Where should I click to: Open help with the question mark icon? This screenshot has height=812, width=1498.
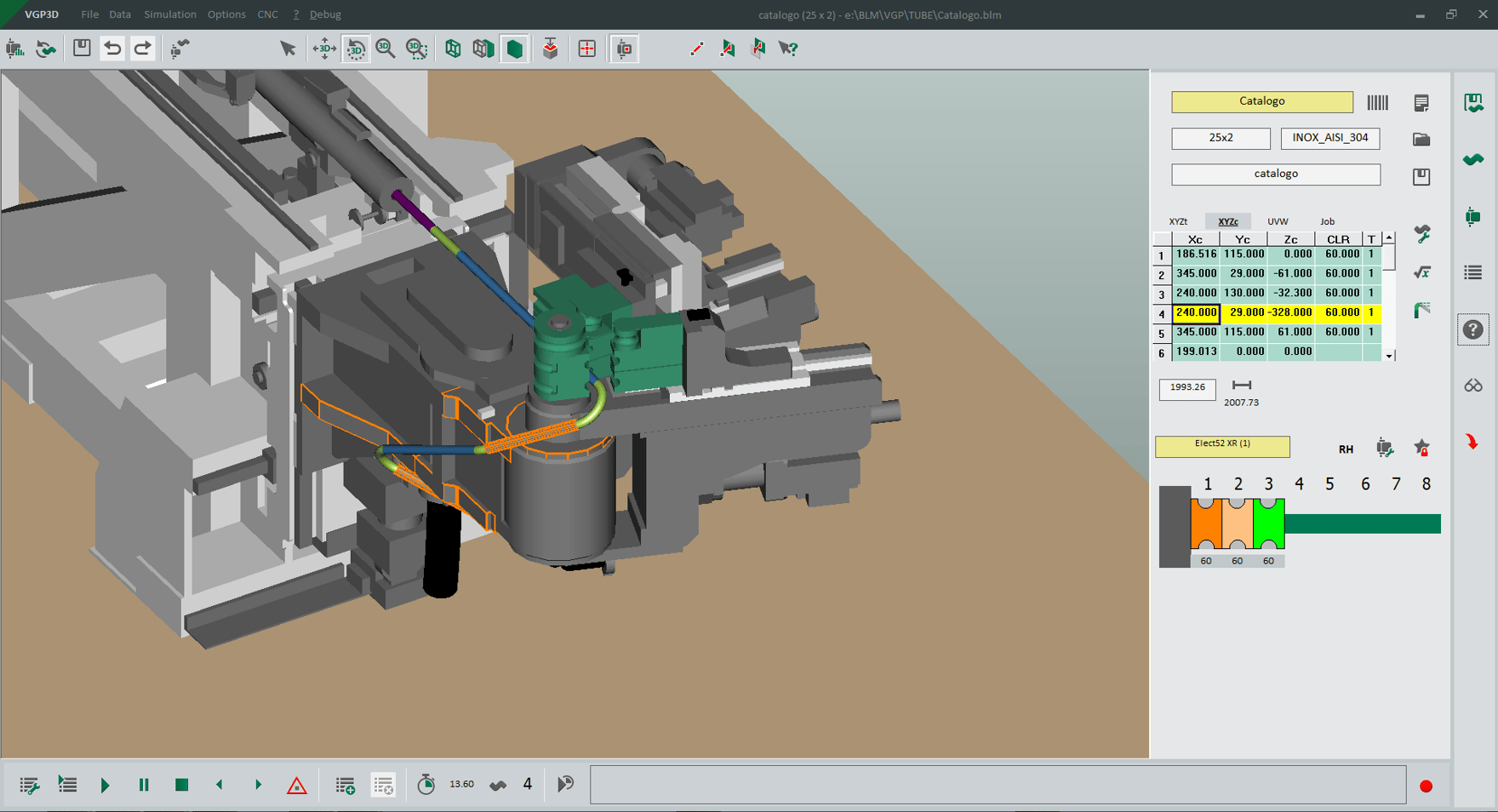tap(1473, 329)
